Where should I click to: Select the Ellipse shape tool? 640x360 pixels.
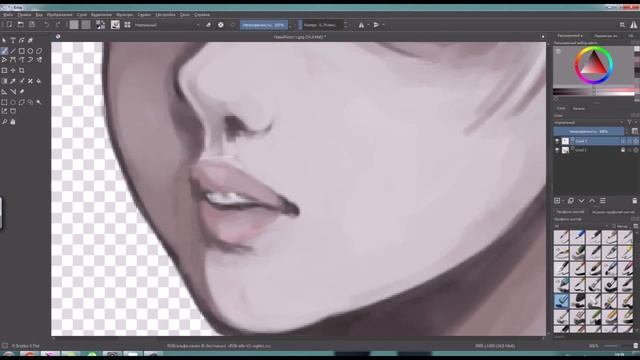coord(30,51)
